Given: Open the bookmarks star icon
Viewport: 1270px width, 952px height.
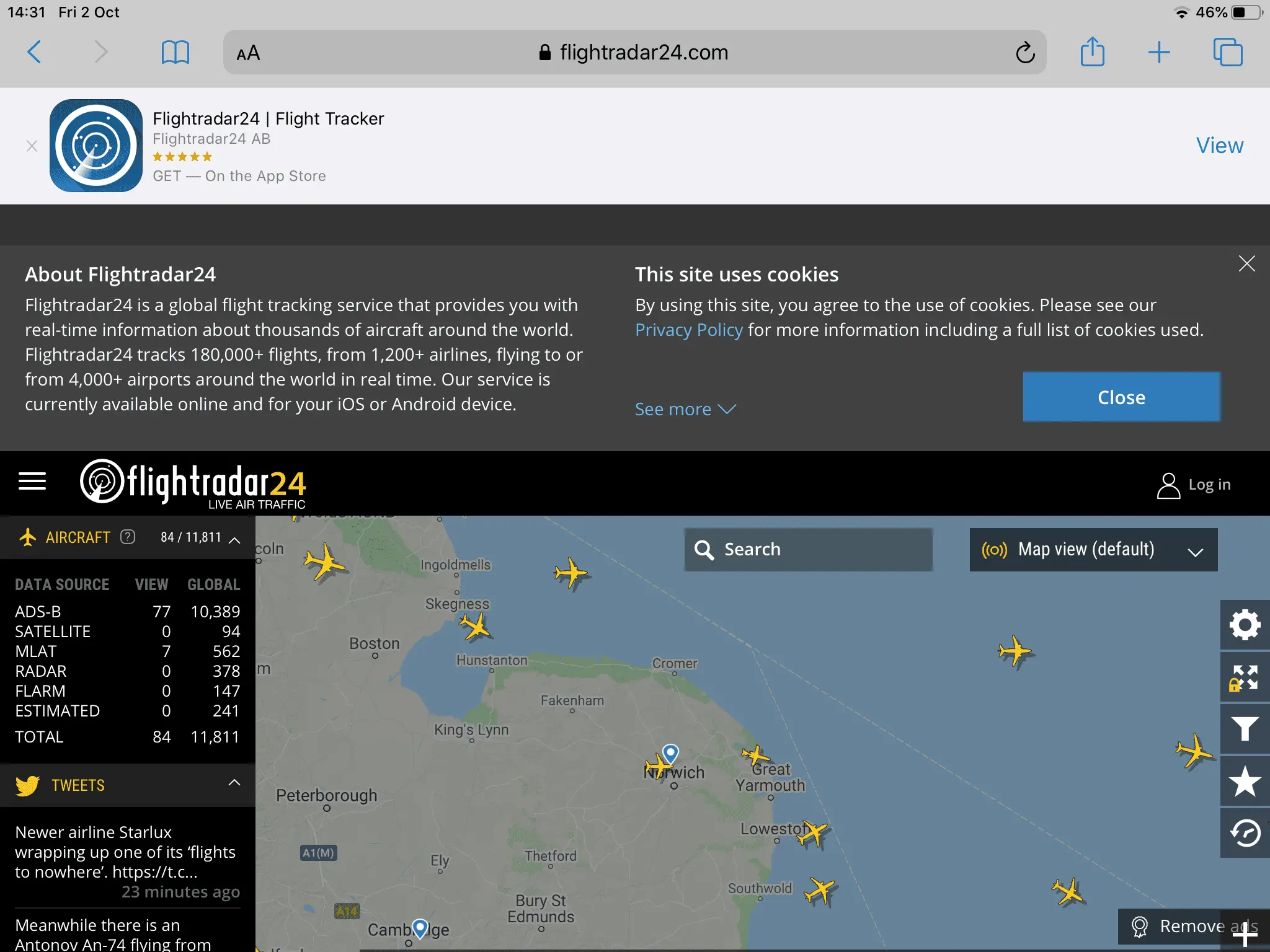Looking at the screenshot, I should [x=1245, y=781].
